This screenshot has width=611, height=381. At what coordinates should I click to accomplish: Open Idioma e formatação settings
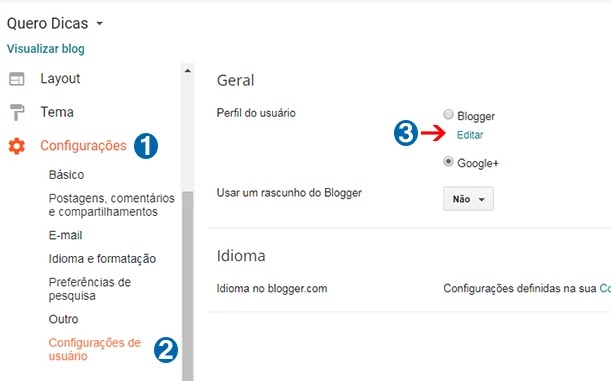point(102,259)
